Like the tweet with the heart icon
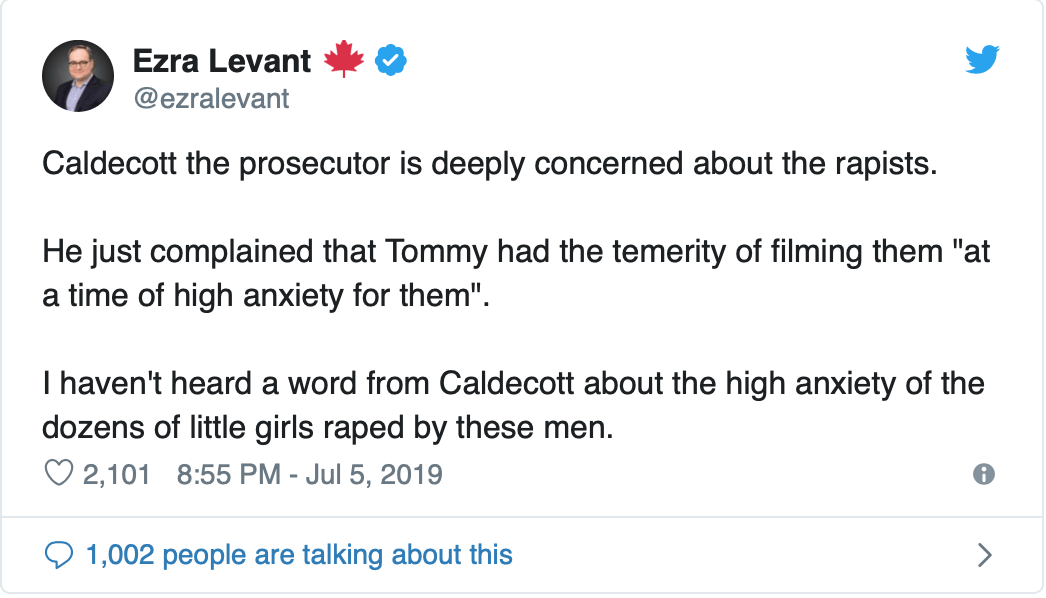Viewport: 1046px width, 598px height. [59, 473]
